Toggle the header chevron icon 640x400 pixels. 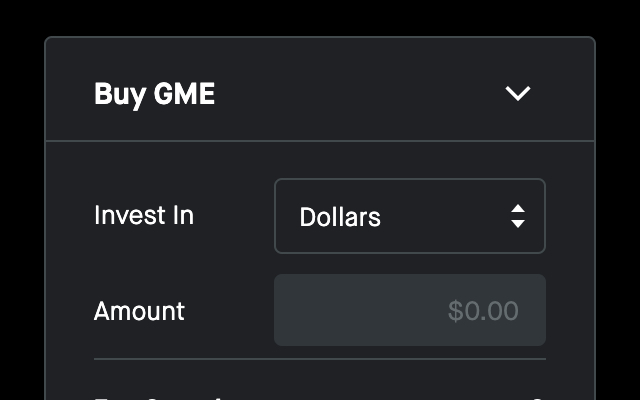point(518,93)
